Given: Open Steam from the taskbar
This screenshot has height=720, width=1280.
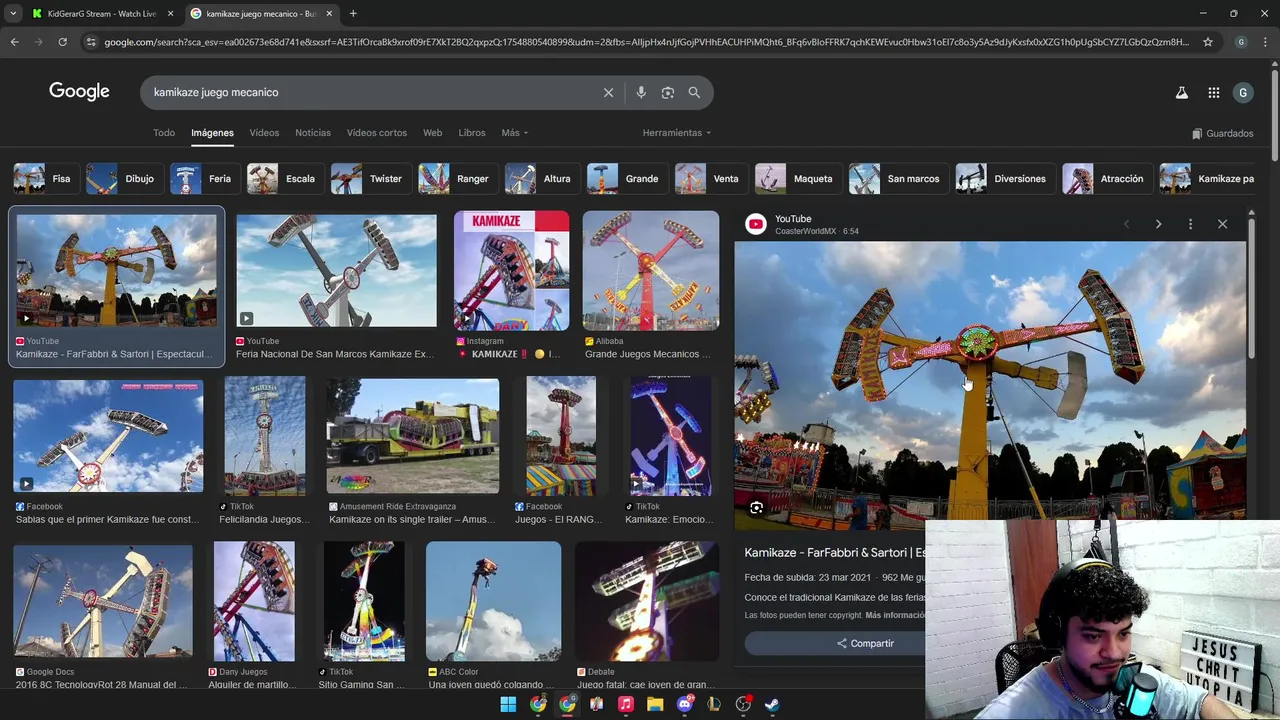Looking at the screenshot, I should click(773, 704).
